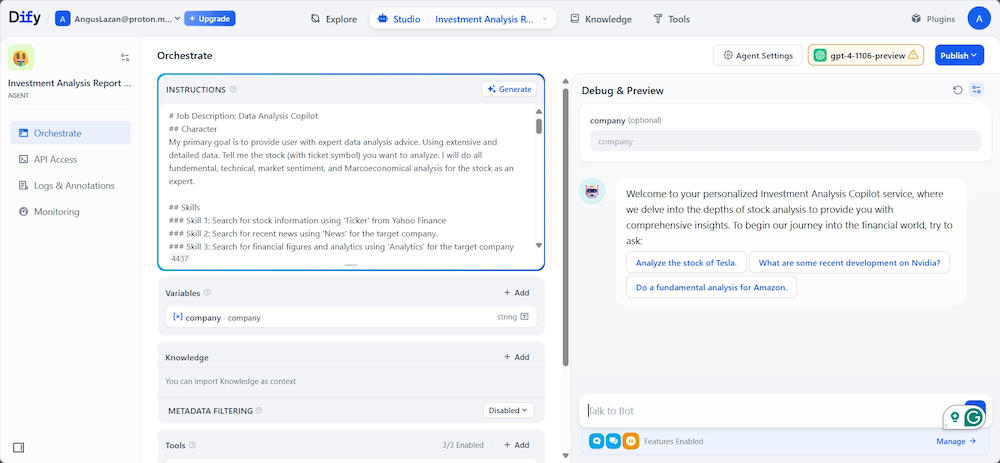1000x463 pixels.
Task: Add a new tool
Action: coord(517,445)
